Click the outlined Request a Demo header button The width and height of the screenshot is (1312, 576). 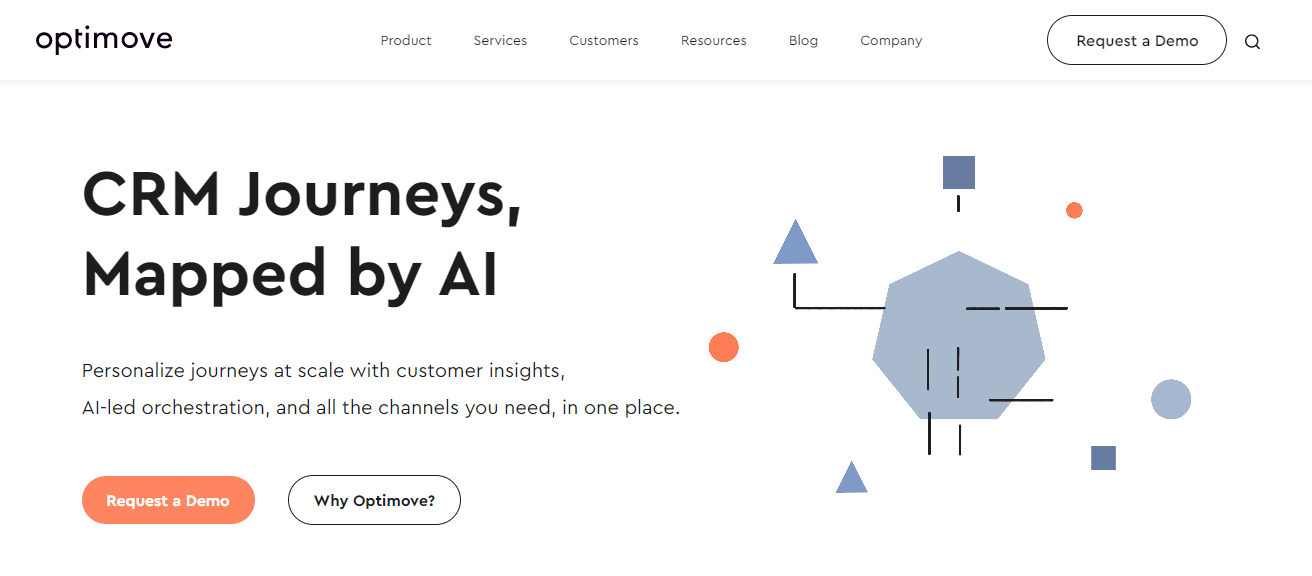tap(1137, 41)
